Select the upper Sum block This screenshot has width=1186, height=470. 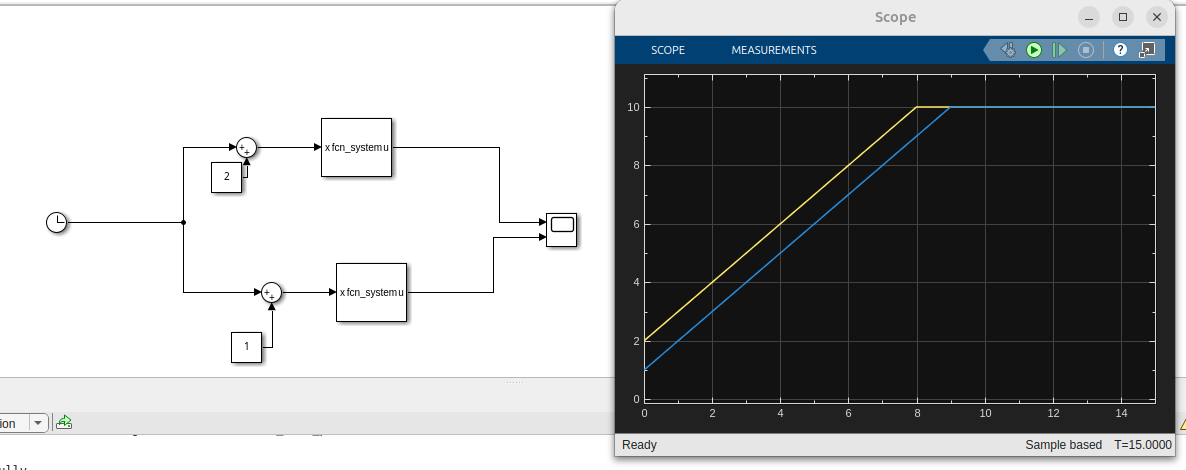[246, 148]
